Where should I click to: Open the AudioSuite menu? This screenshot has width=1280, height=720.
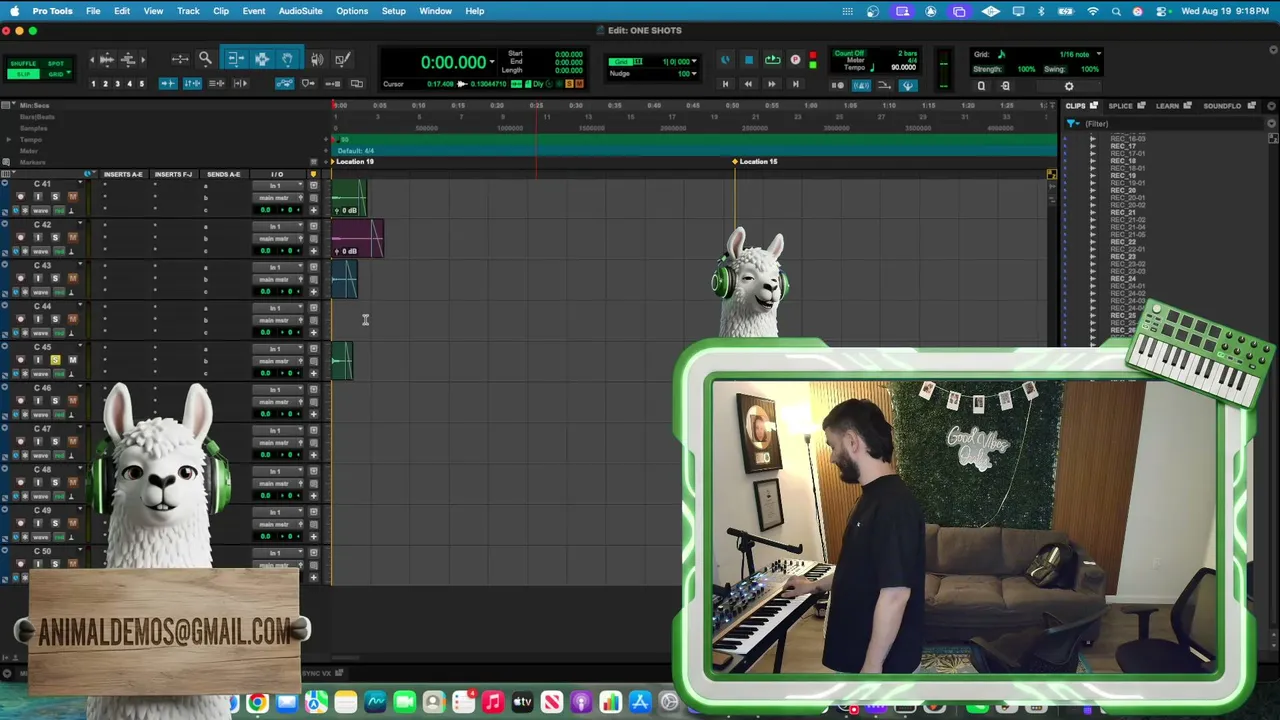(300, 11)
